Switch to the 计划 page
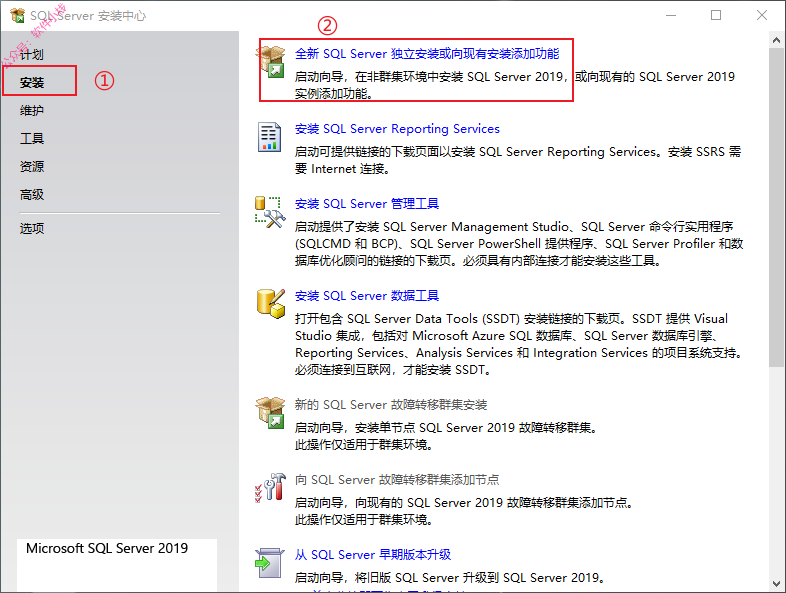This screenshot has width=786, height=593. 32,55
